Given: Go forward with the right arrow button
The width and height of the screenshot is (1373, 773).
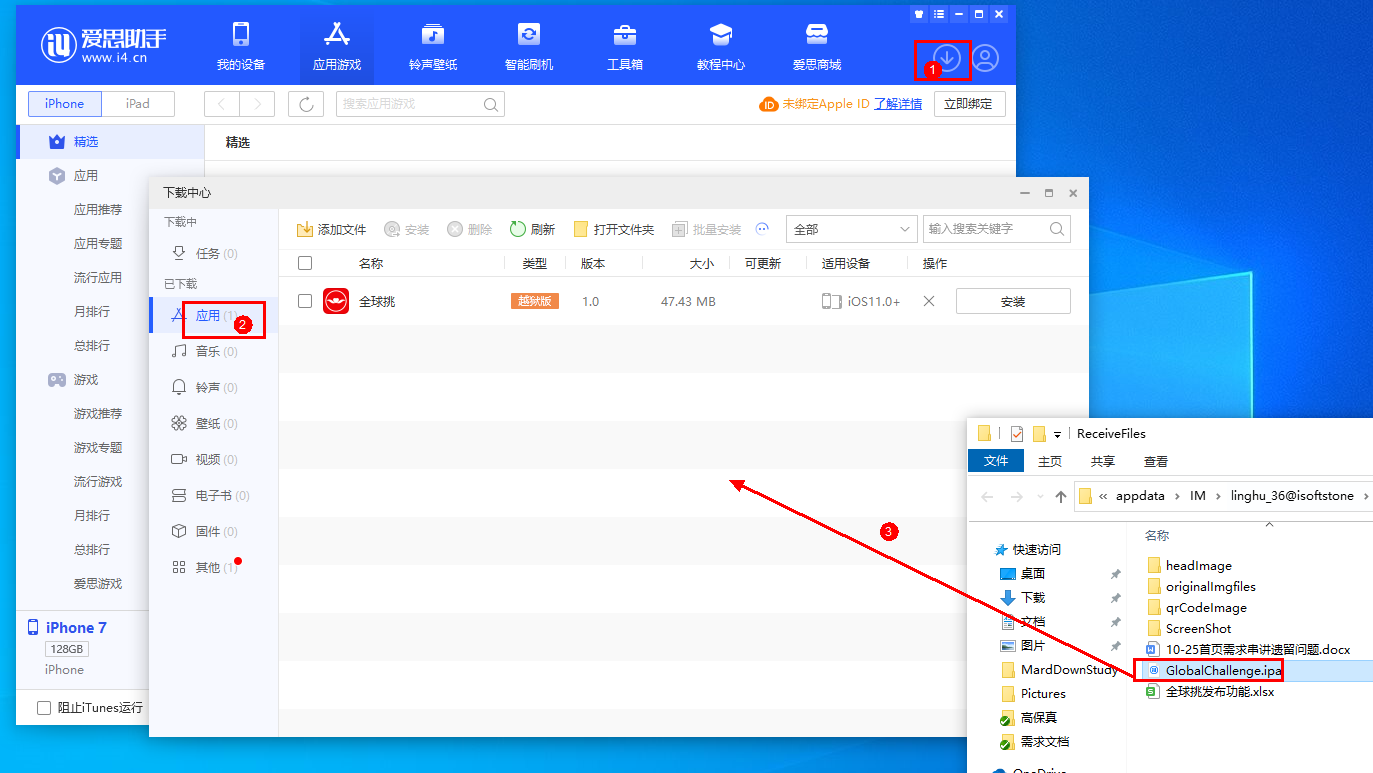Looking at the screenshot, I should click(x=257, y=104).
